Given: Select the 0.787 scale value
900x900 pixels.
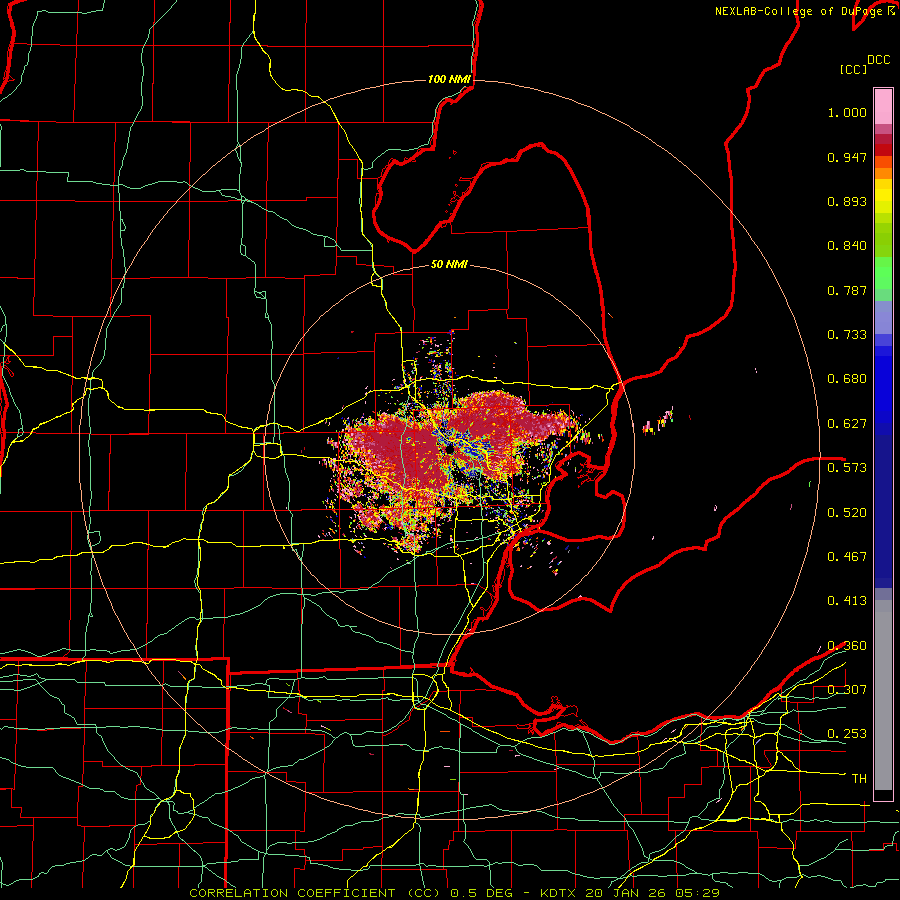Looking at the screenshot, I should point(847,290).
